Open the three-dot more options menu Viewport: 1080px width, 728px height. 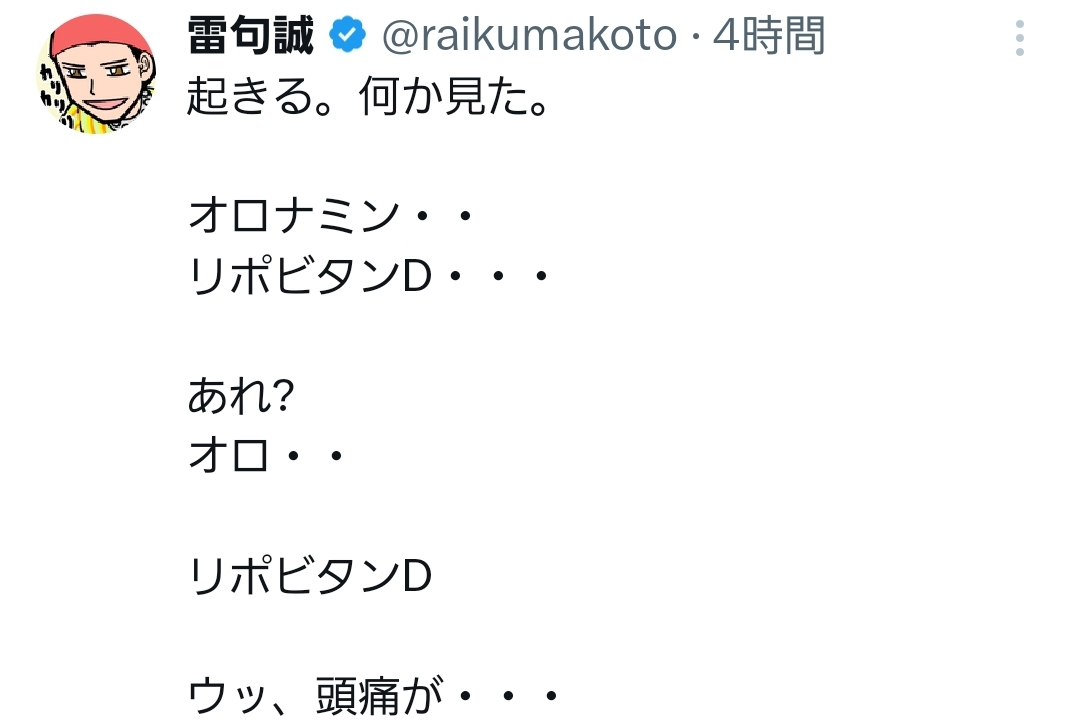[1019, 38]
